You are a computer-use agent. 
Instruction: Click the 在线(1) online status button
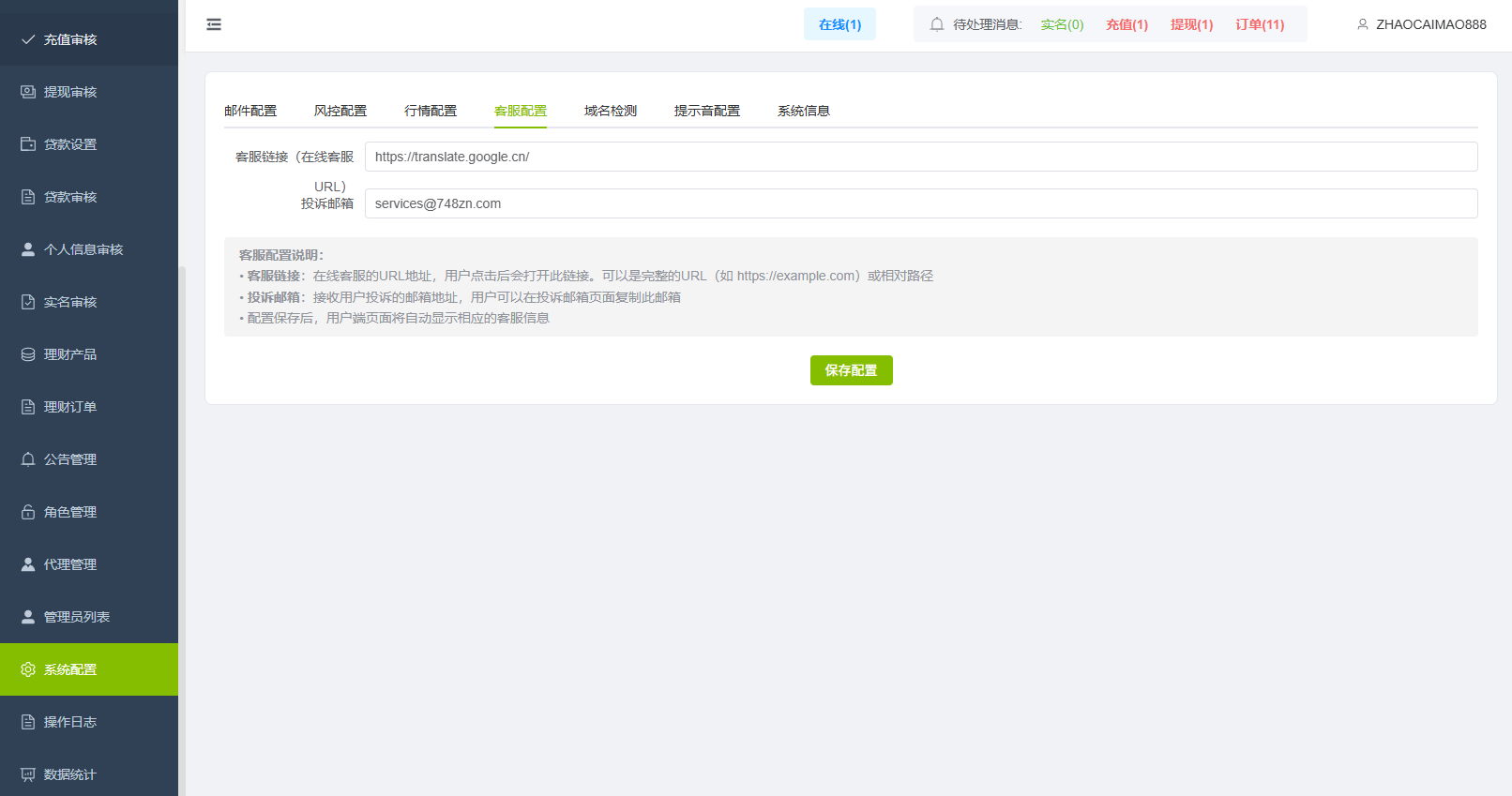coord(839,24)
